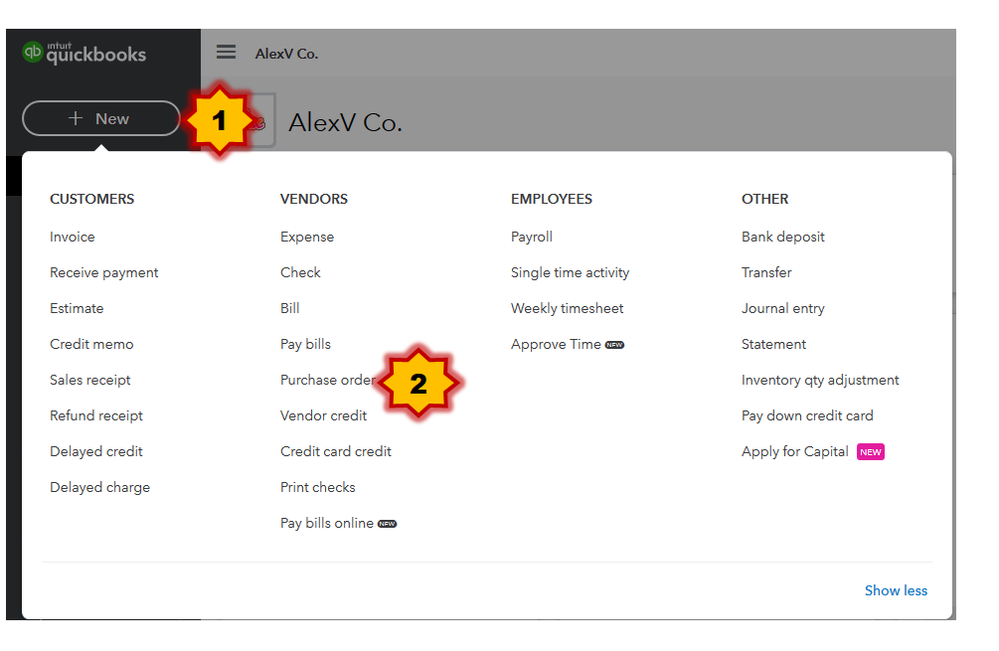The width and height of the screenshot is (999, 651).
Task: Choose Delayed credit
Action: tap(96, 452)
